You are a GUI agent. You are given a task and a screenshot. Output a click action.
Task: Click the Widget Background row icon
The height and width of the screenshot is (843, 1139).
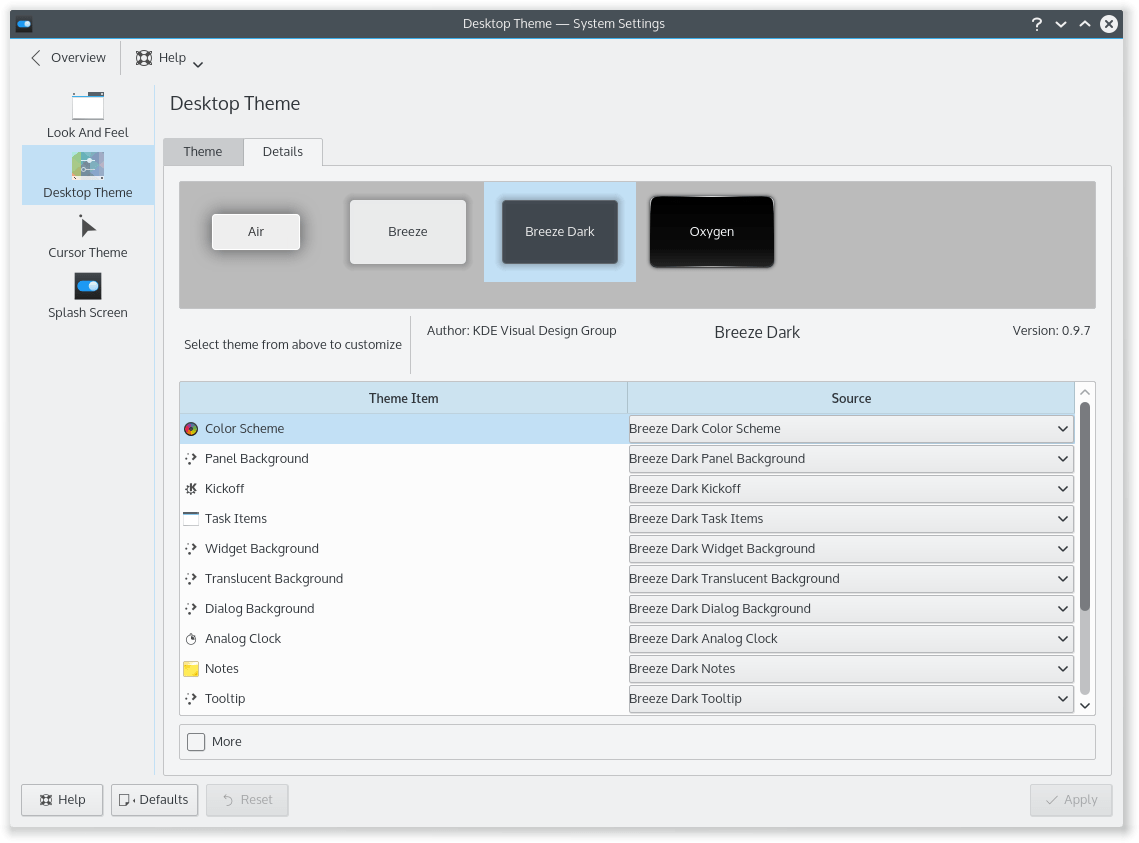[191, 549]
